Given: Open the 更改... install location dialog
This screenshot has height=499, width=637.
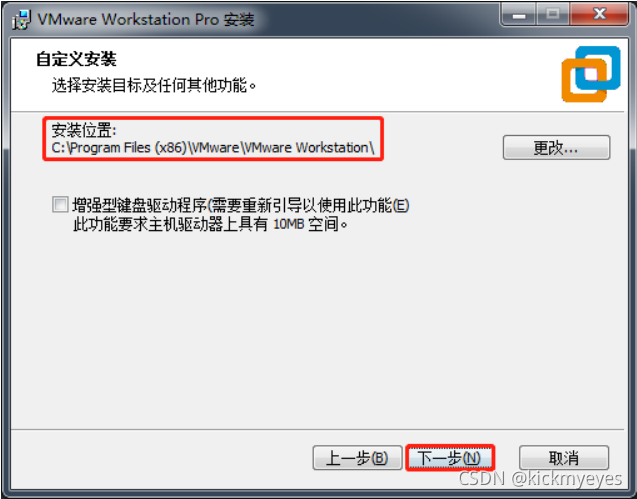Looking at the screenshot, I should [x=556, y=148].
